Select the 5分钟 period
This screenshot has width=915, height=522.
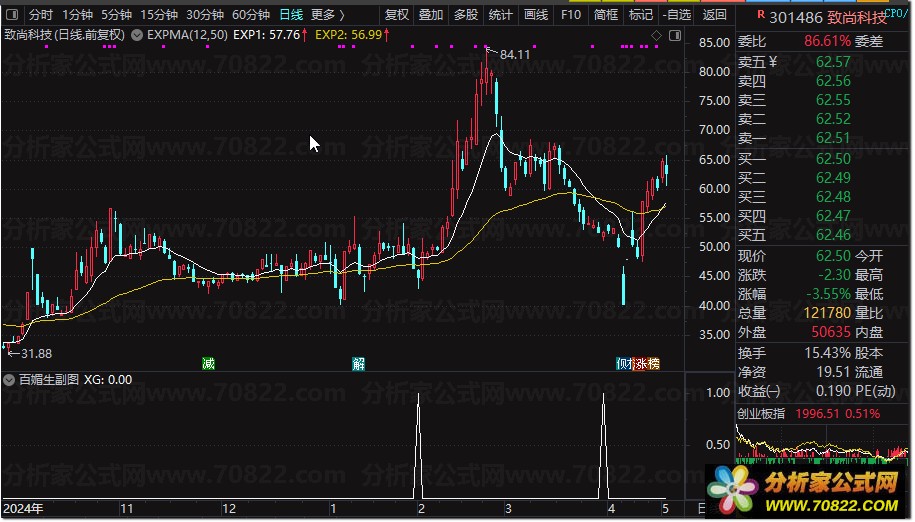116,15
